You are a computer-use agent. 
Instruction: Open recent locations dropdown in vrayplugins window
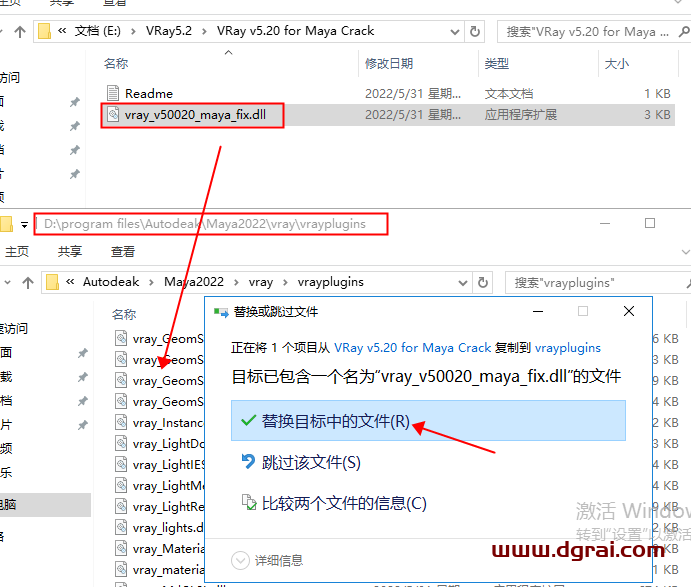coord(7,282)
